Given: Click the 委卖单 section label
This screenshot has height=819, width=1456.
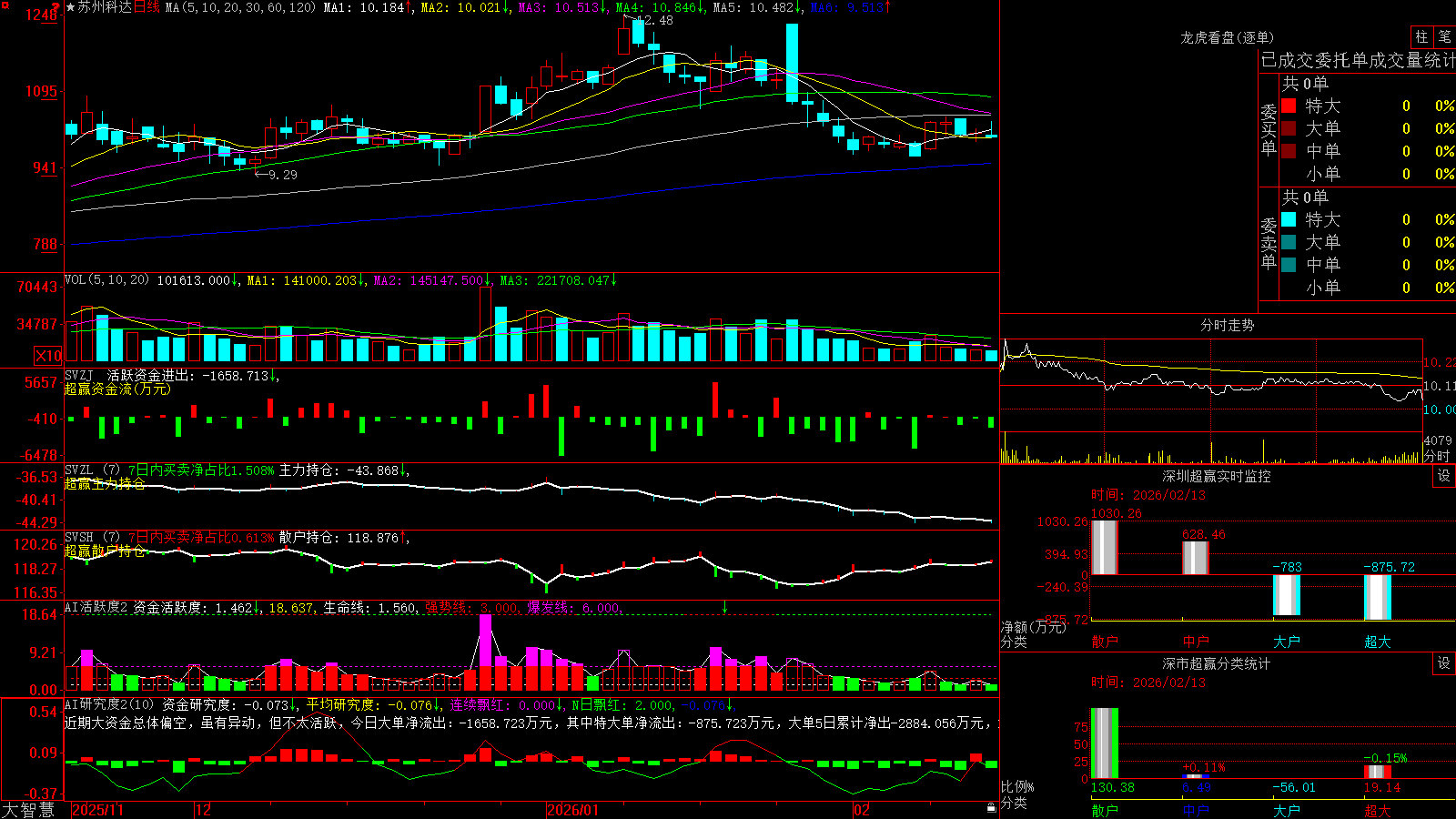Looking at the screenshot, I should point(1269,244).
